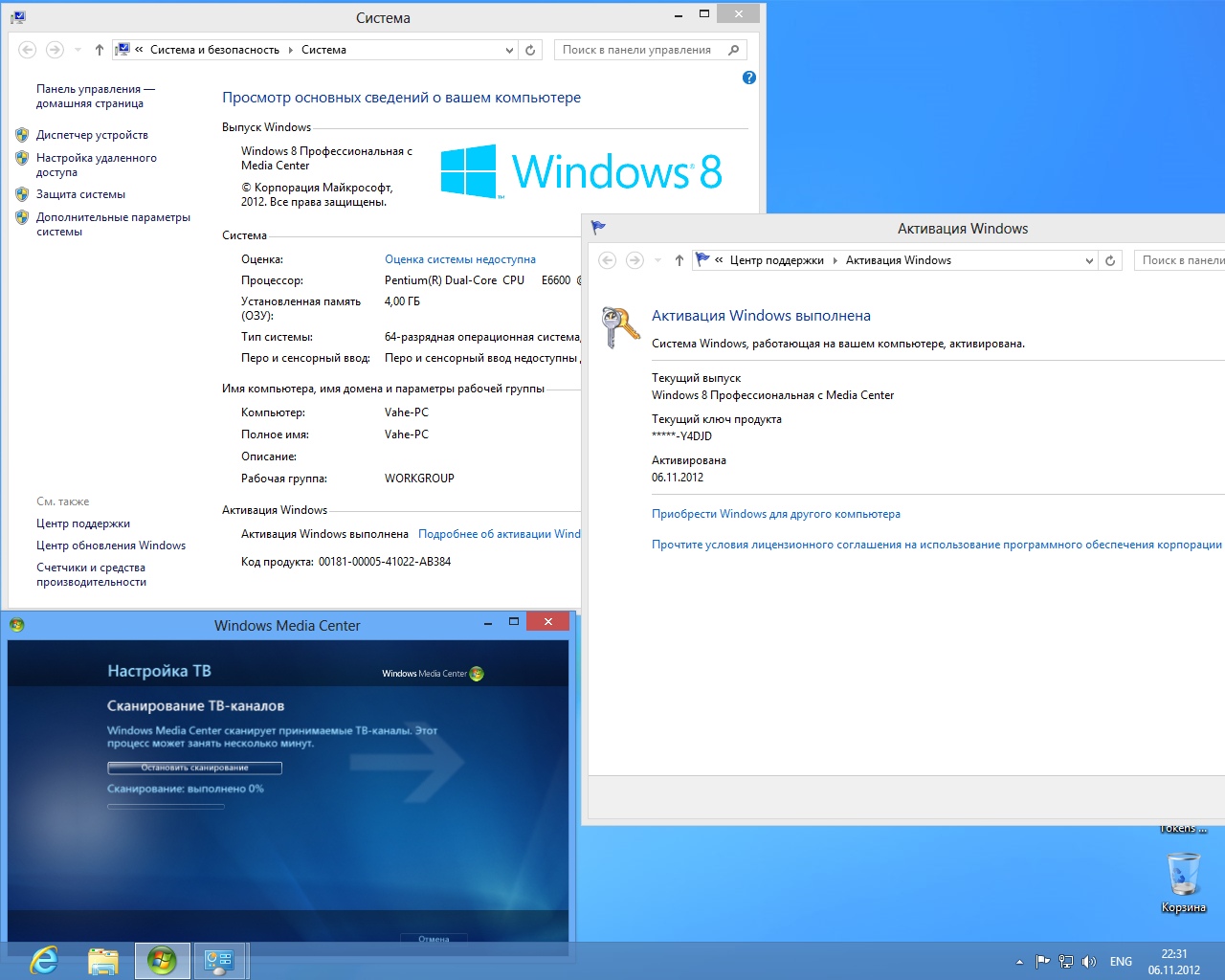Click Media Center logo orb next to title
The width and height of the screenshot is (1225, 980).
(x=477, y=674)
